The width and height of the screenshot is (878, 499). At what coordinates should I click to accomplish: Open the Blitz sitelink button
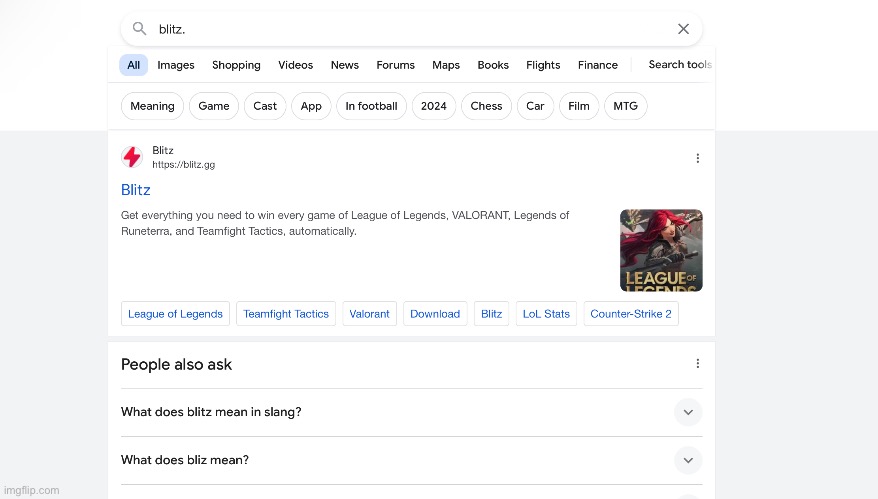(492, 314)
